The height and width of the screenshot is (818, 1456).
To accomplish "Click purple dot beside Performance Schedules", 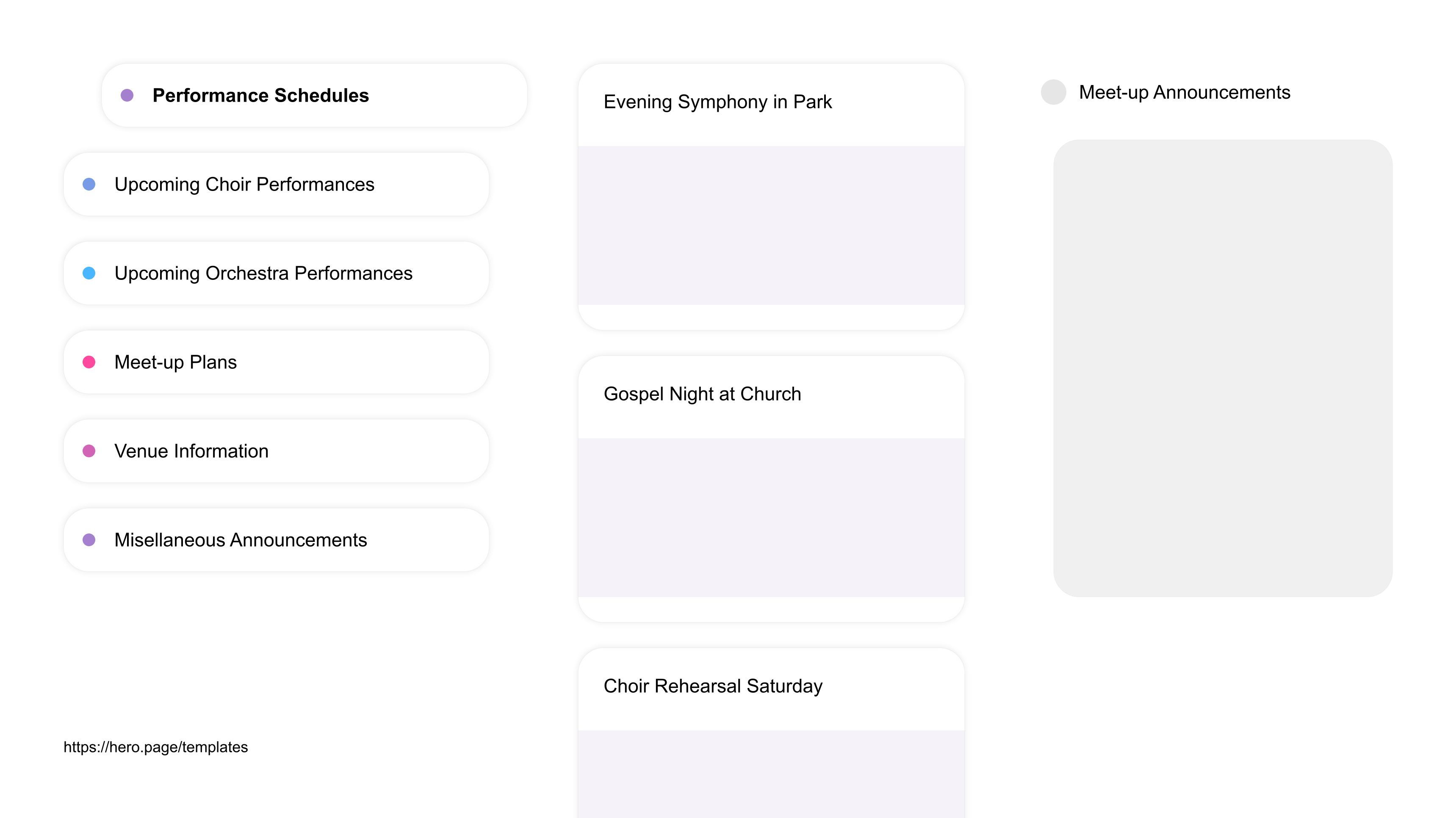I will [x=127, y=95].
